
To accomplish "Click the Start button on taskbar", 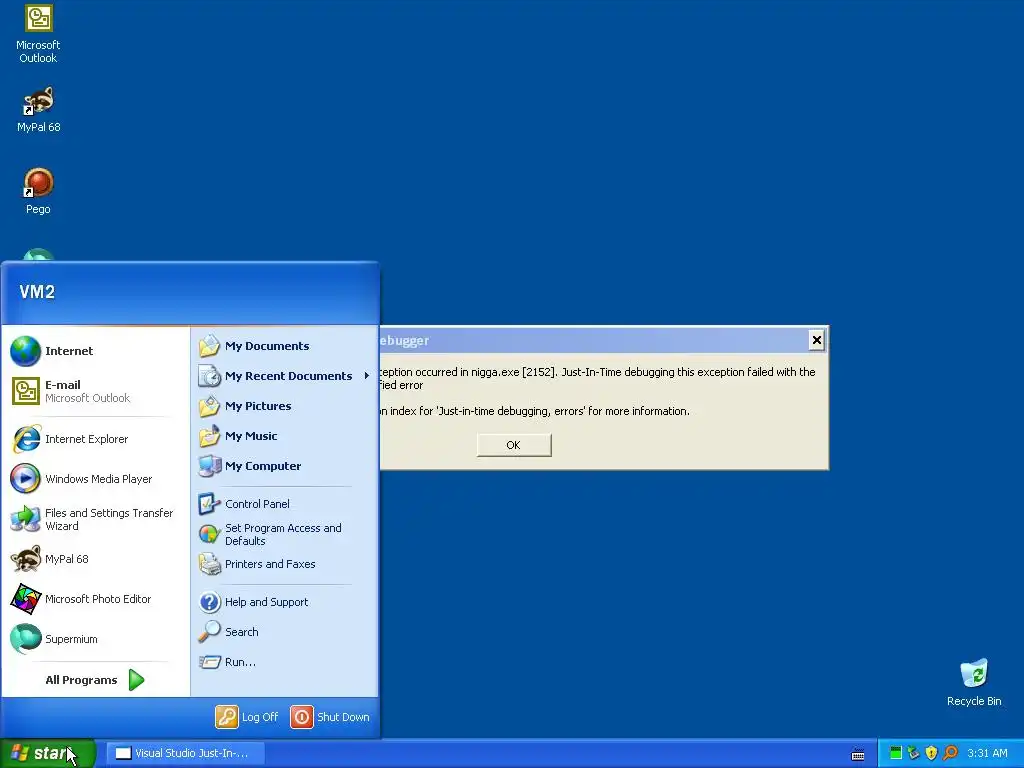I will tap(48, 753).
